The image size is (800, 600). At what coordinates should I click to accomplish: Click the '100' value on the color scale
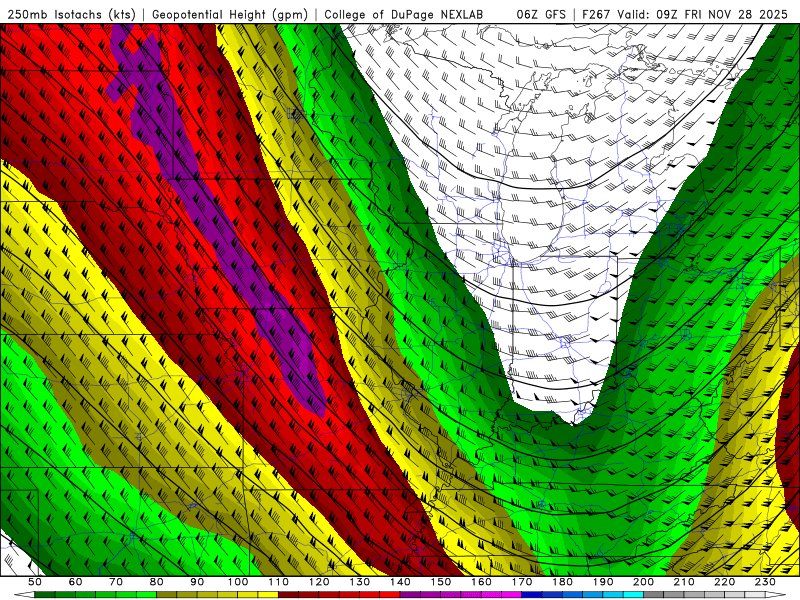(238, 582)
